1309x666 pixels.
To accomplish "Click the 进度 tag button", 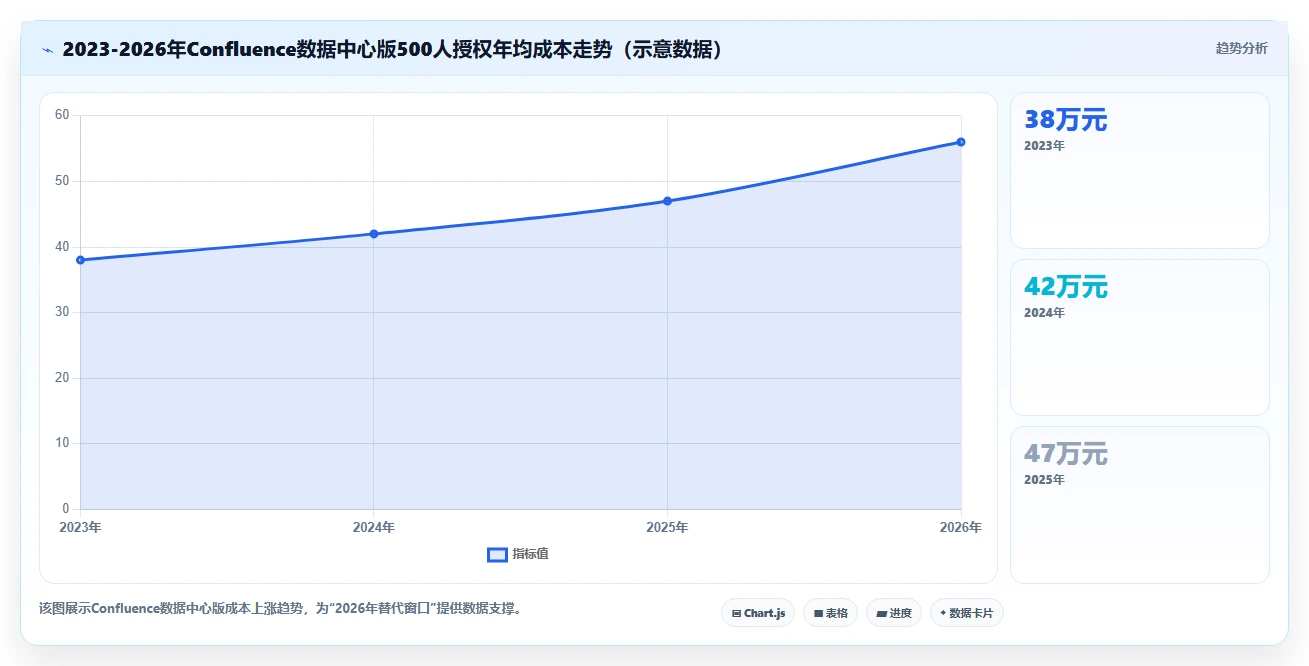I will click(894, 613).
